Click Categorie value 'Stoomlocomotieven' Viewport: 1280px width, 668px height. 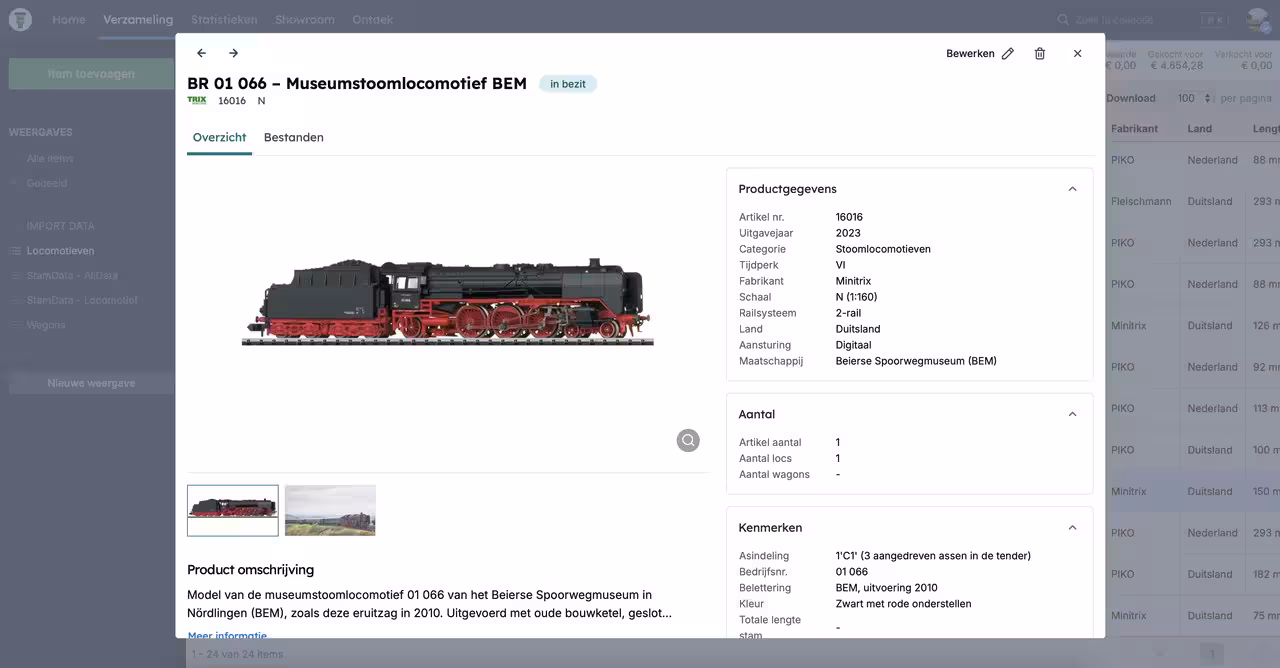click(x=883, y=249)
